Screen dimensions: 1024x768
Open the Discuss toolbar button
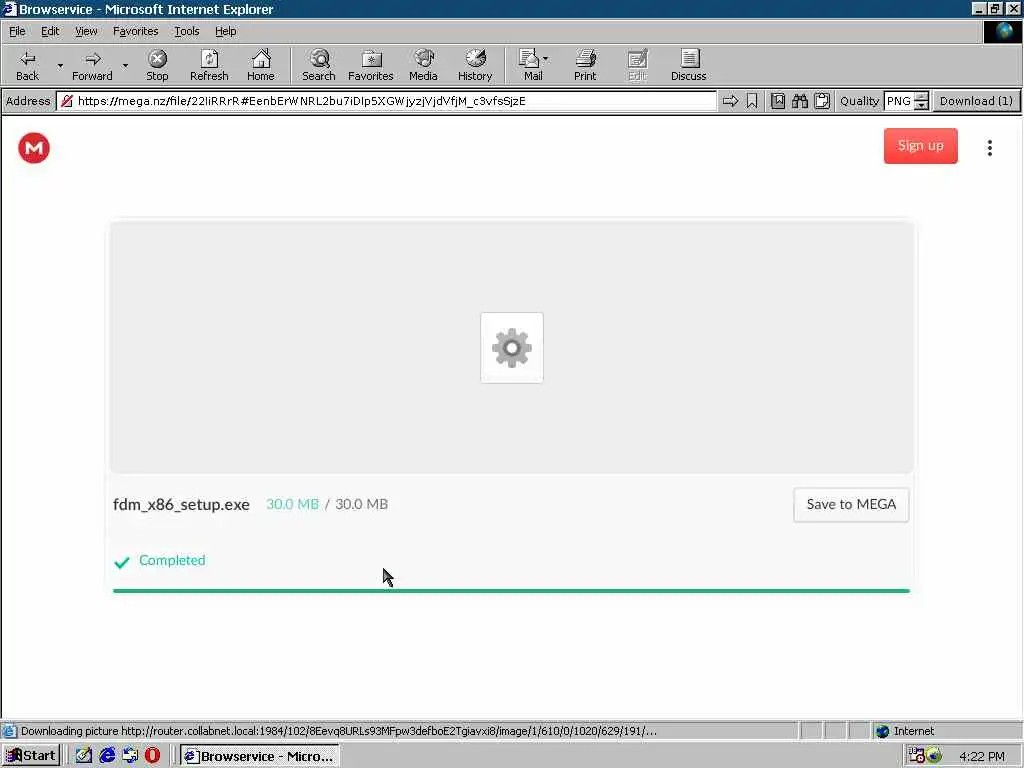[688, 65]
